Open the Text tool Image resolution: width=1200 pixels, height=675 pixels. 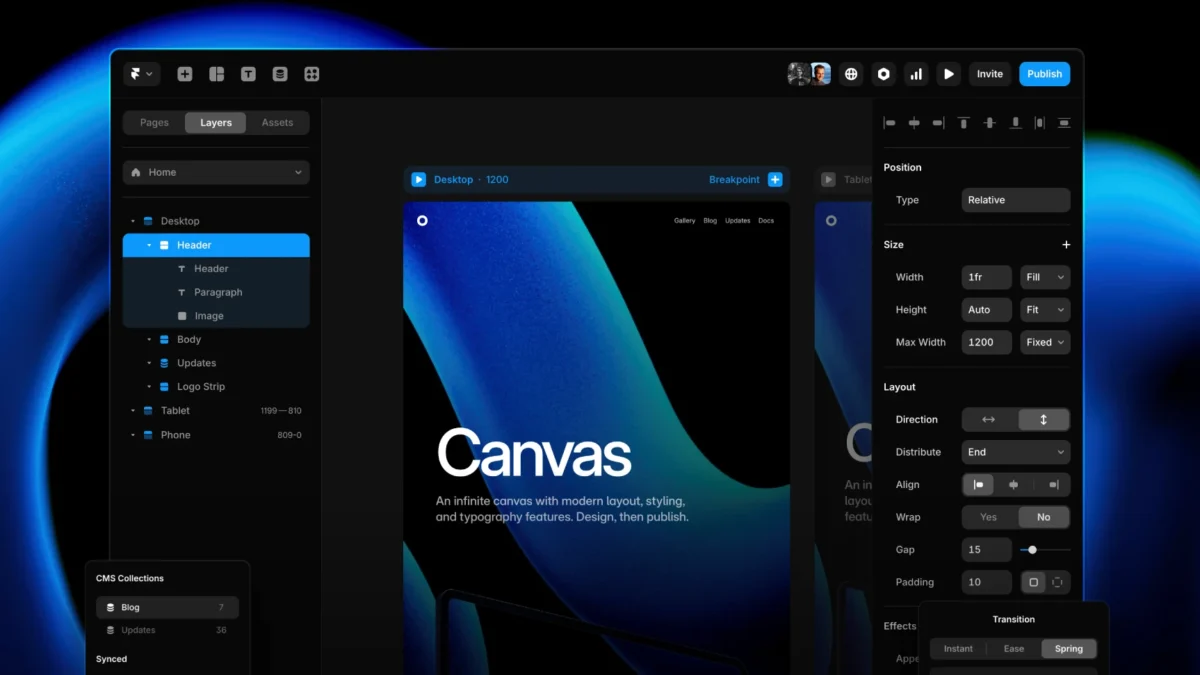[x=248, y=73]
